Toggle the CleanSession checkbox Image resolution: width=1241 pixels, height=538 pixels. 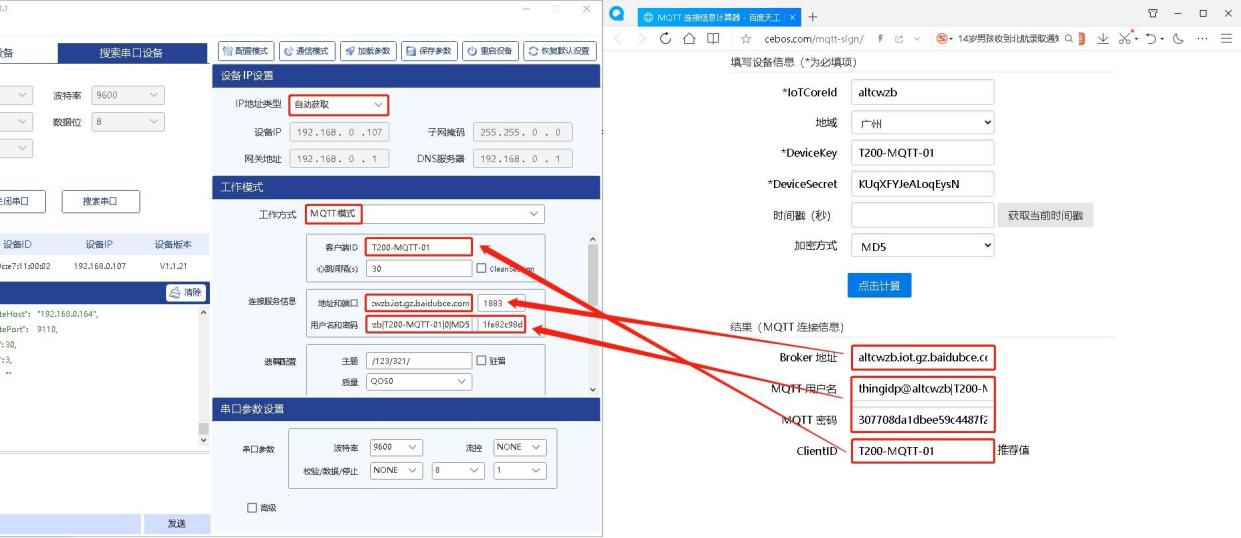click(x=481, y=268)
